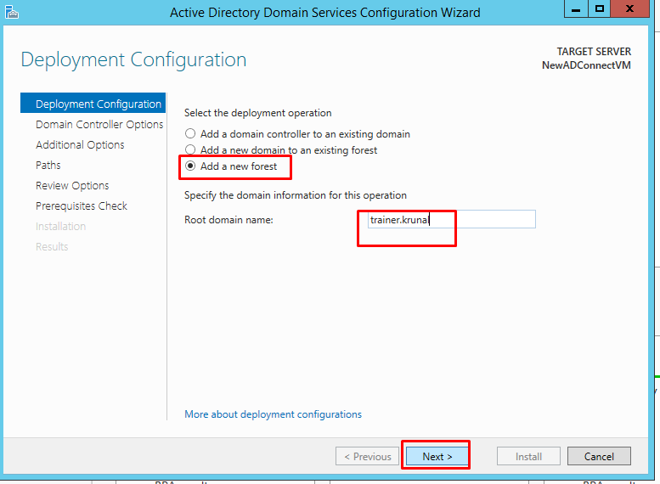This screenshot has width=660, height=484.
Task: Click the Installation step in the sidebar
Action: point(60,226)
